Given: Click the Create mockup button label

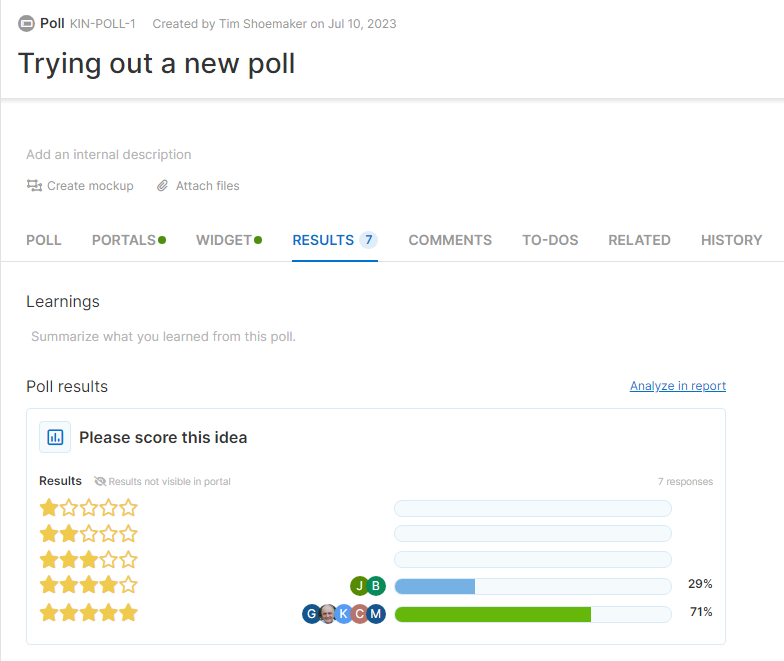Looking at the screenshot, I should click(90, 186).
